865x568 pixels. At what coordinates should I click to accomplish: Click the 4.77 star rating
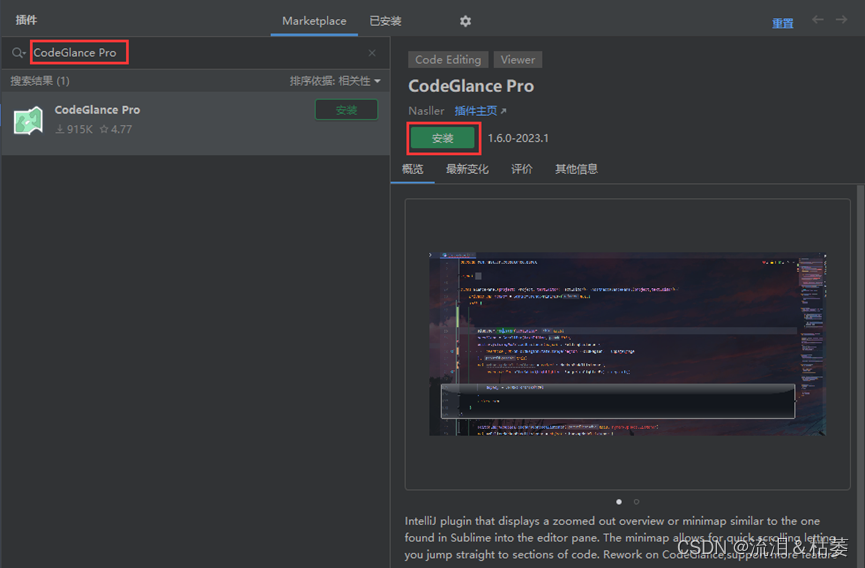116,129
